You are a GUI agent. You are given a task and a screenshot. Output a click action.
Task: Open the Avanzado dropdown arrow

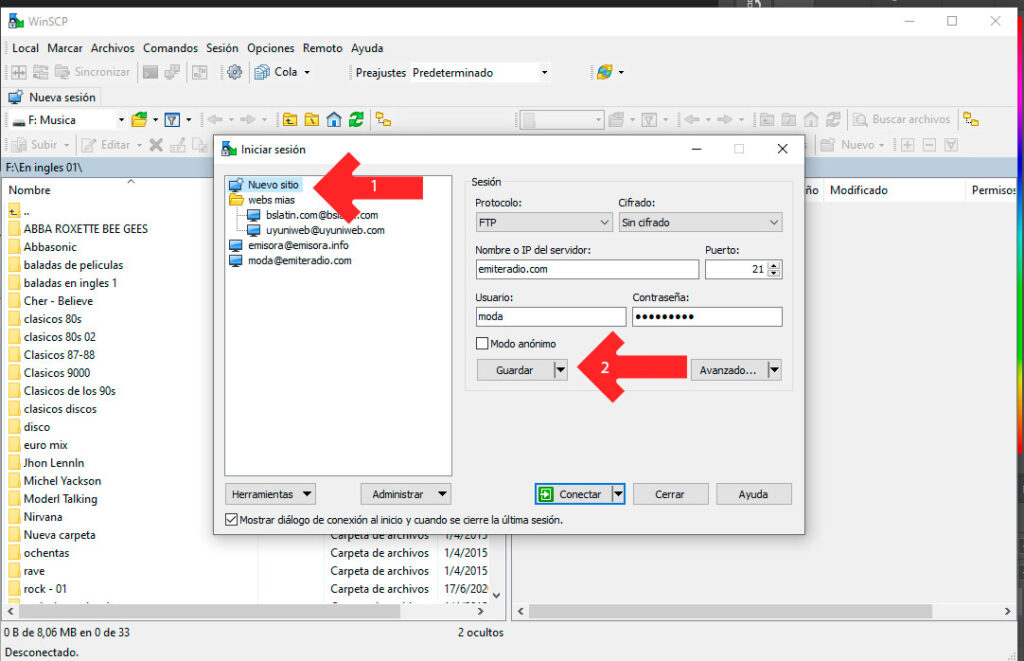pyautogui.click(x=774, y=370)
